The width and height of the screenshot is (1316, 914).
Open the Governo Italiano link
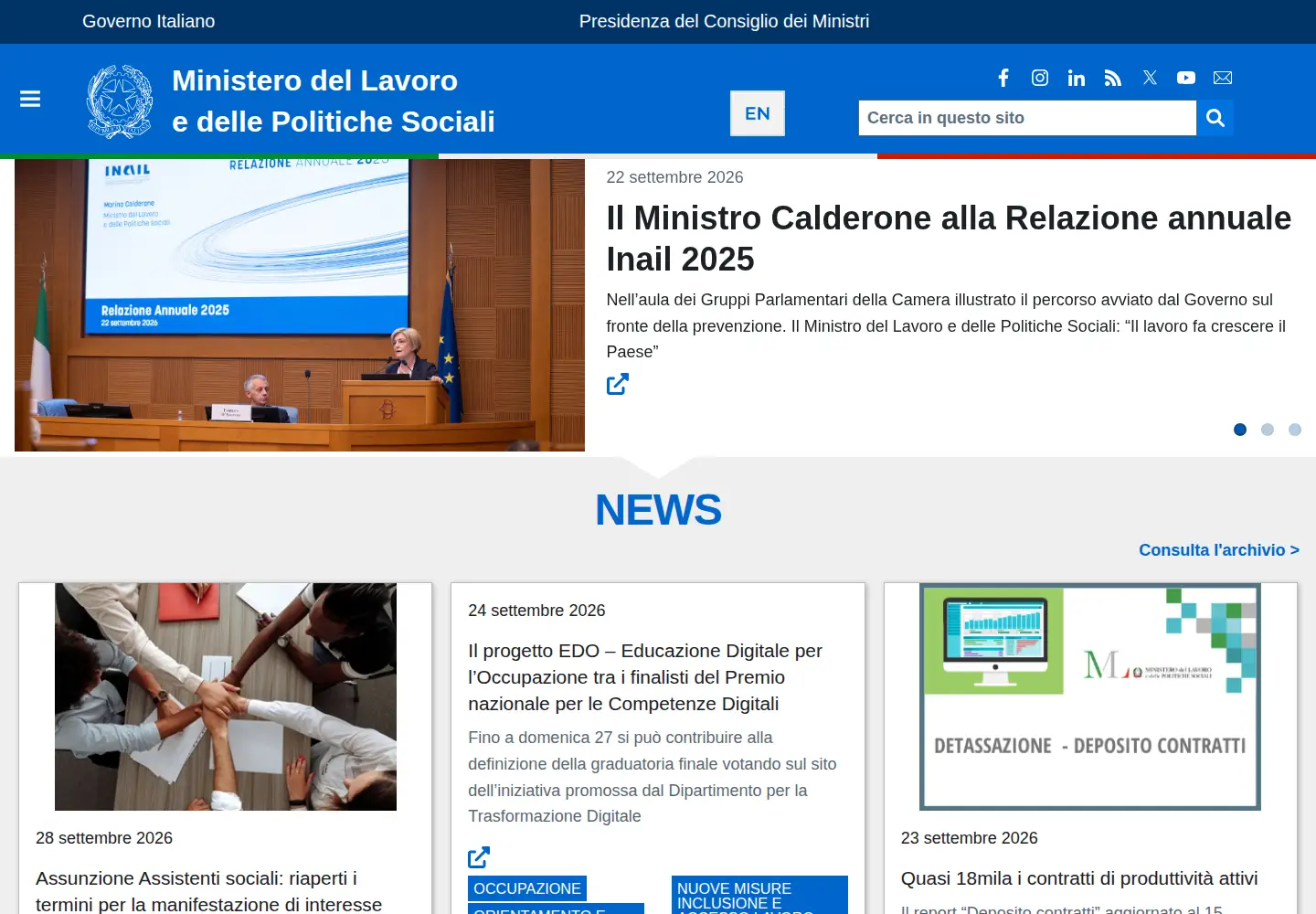tap(149, 21)
